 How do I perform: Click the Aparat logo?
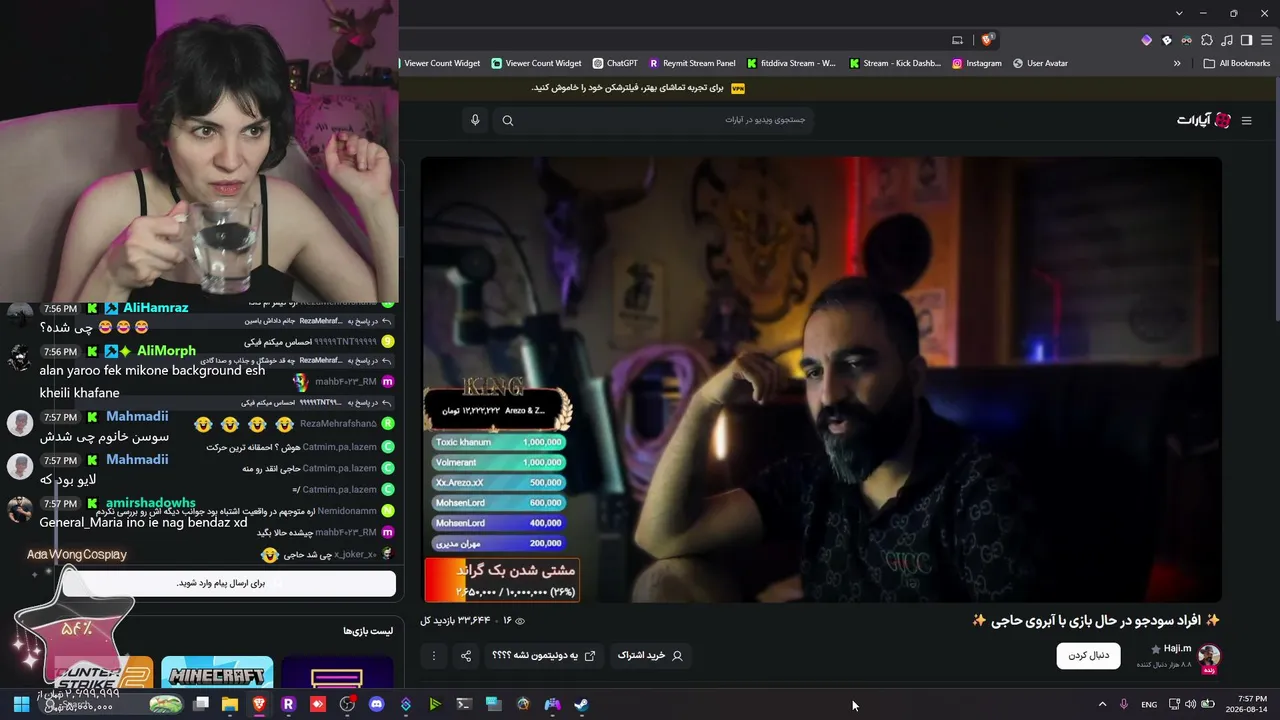tap(1204, 121)
